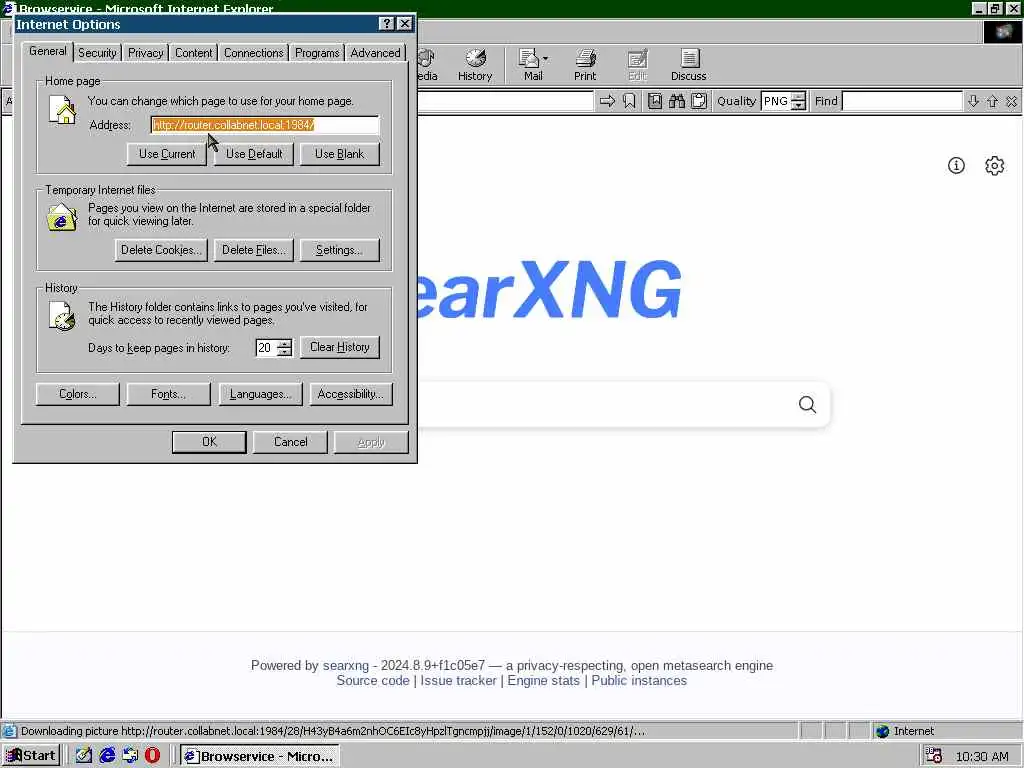Click the find next down arrow
The image size is (1024, 768).
973,101
